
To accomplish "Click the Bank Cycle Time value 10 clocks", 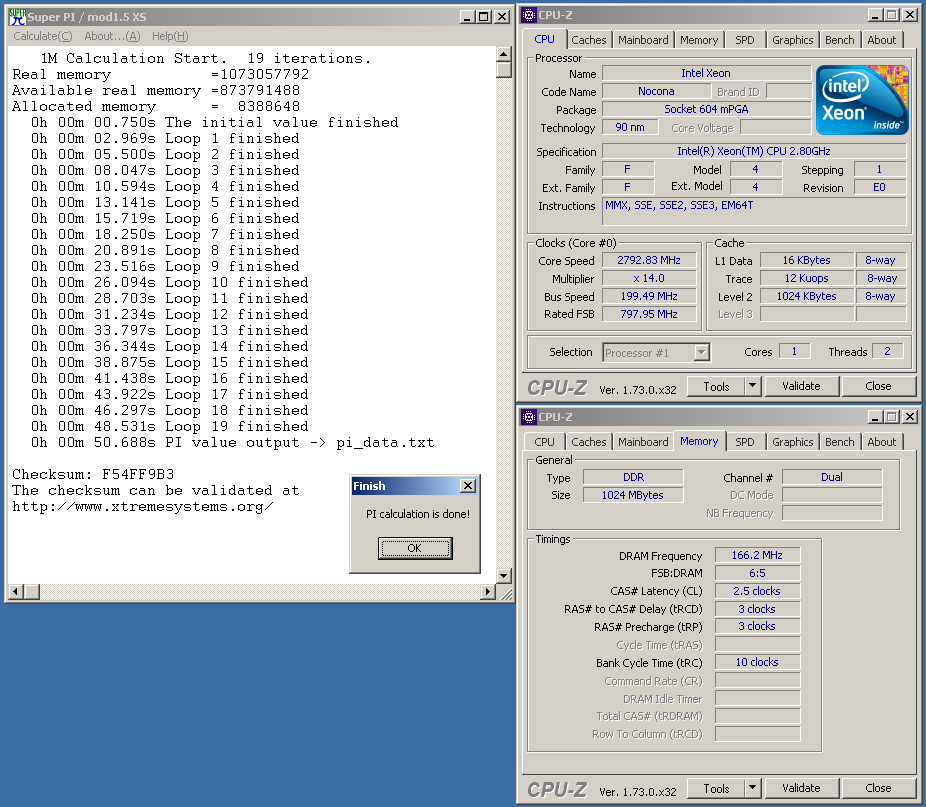I will point(757,662).
